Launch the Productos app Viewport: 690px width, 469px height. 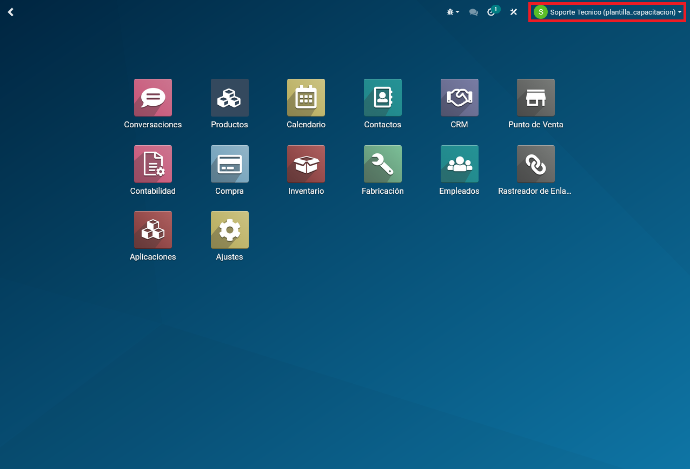click(230, 98)
